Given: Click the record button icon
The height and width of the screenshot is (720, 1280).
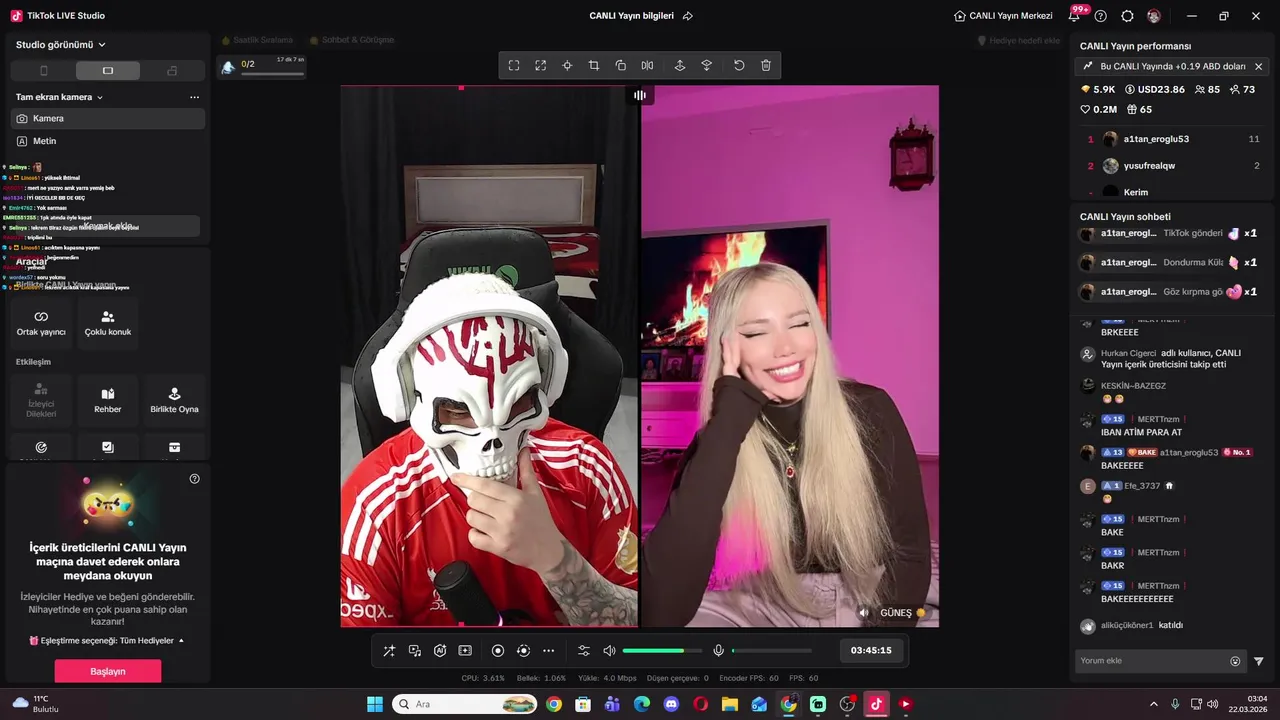Looking at the screenshot, I should [498, 651].
